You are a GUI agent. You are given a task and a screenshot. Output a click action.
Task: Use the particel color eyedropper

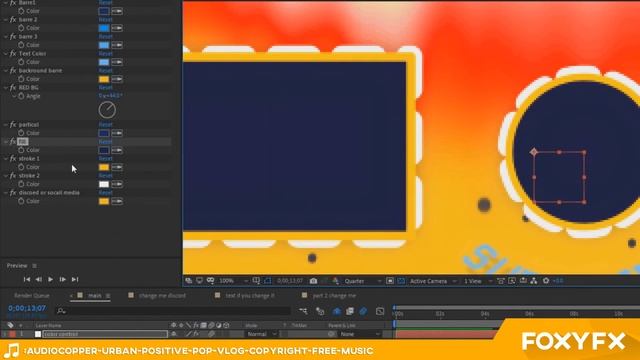117,133
